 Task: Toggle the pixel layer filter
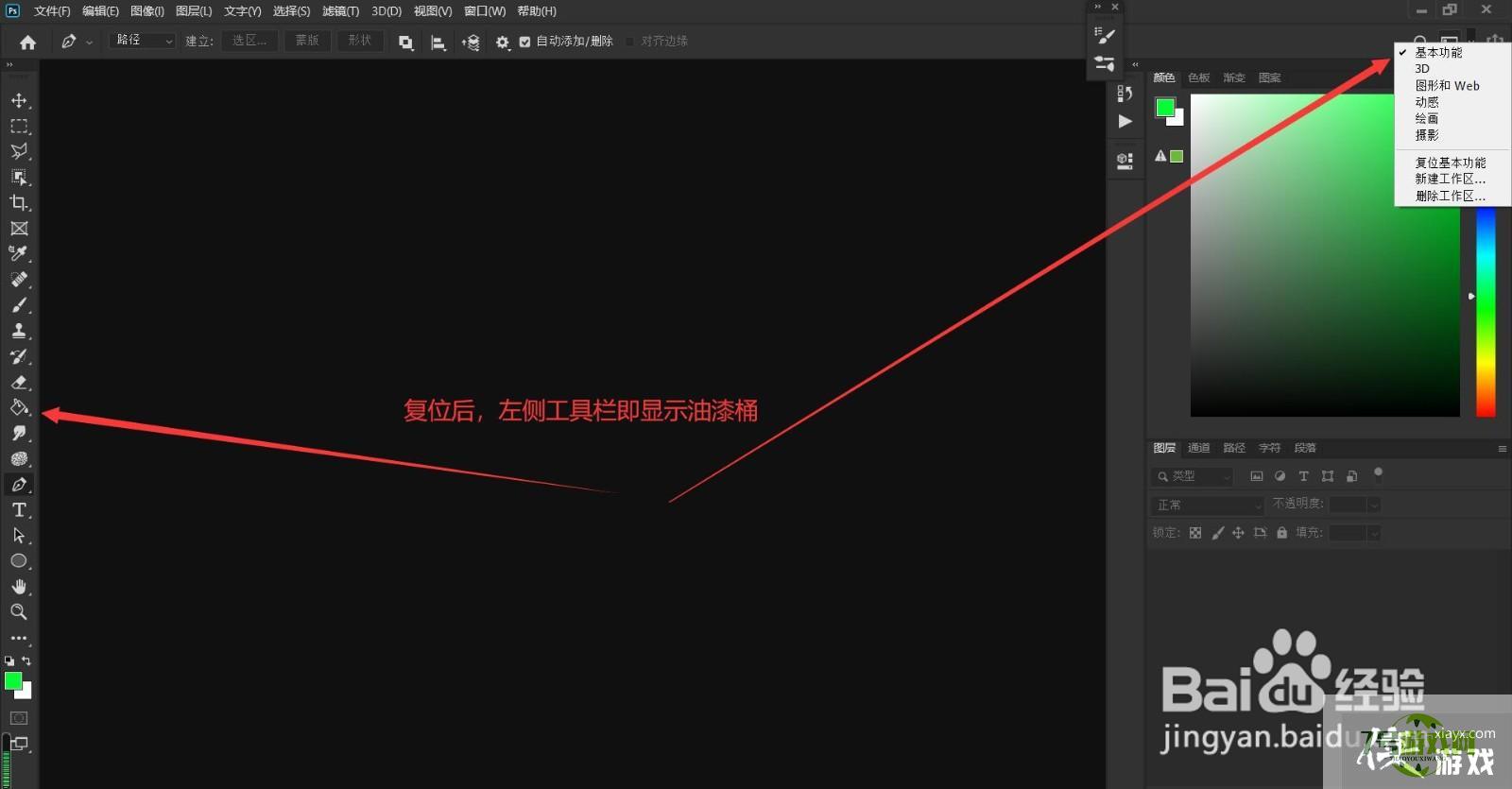[x=1257, y=476]
